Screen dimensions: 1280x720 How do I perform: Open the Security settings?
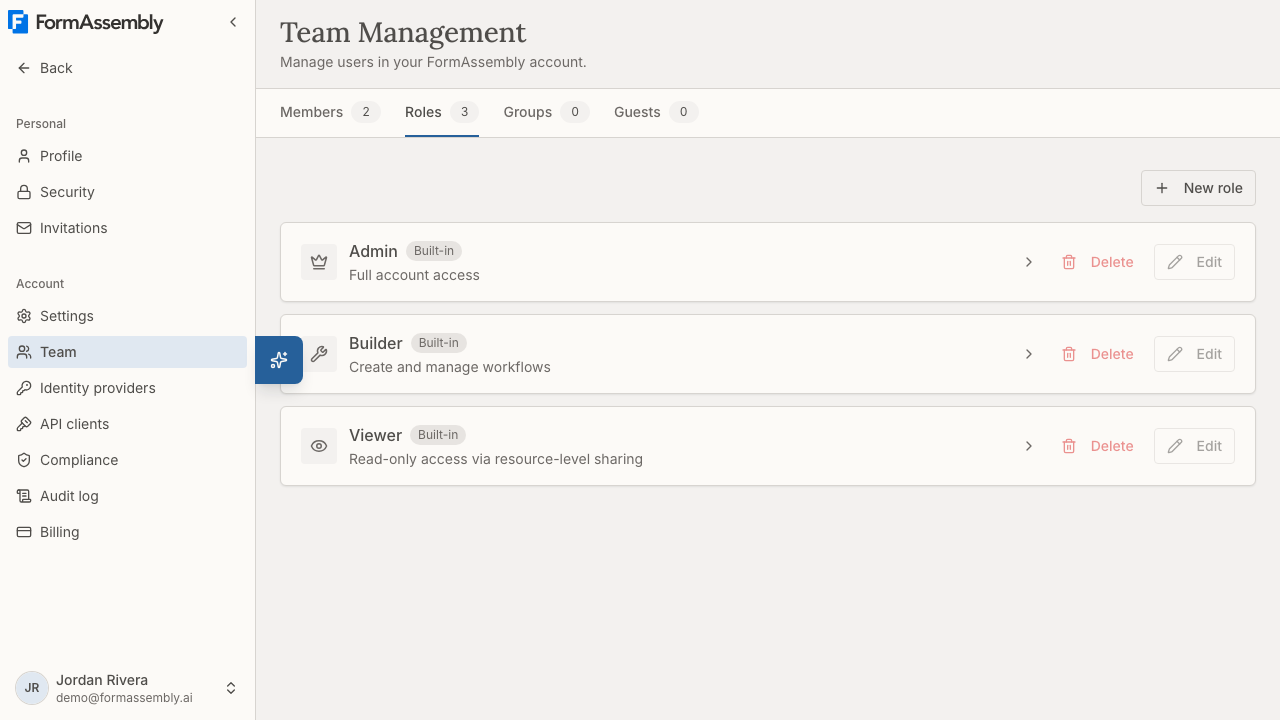pos(127,192)
